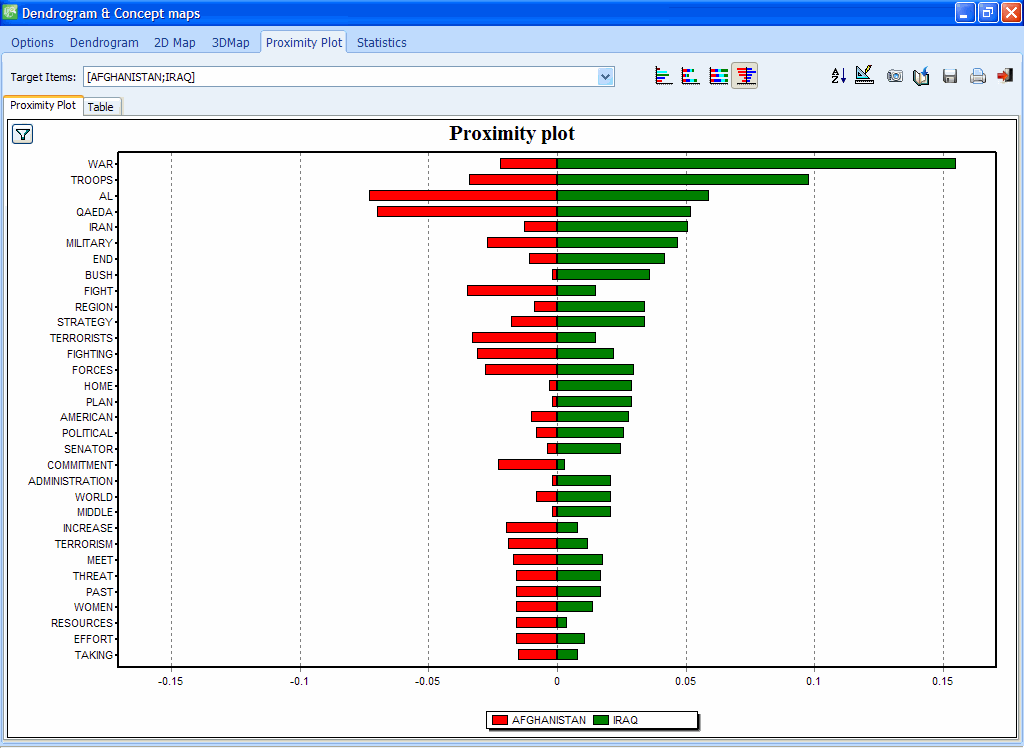Open the Statistics tab
Screen dimensions: 1024x748
[381, 43]
